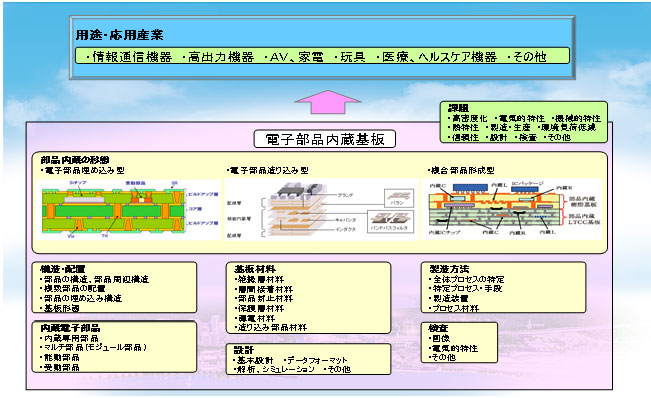Select '電気的特性' in the 検査 box
Image resolution: width=651 pixels, height=398 pixels.
coord(455,348)
